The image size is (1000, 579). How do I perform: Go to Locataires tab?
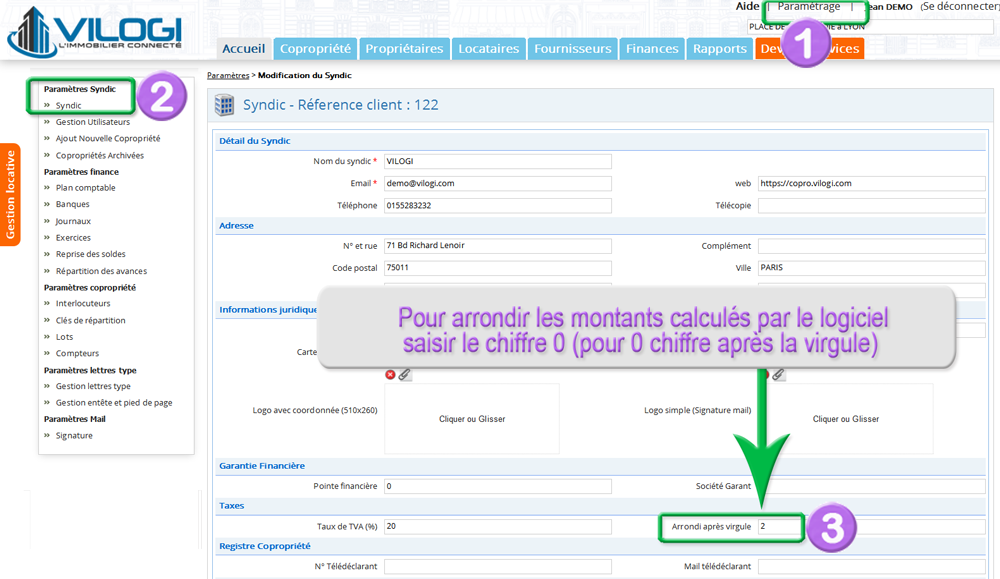489,48
